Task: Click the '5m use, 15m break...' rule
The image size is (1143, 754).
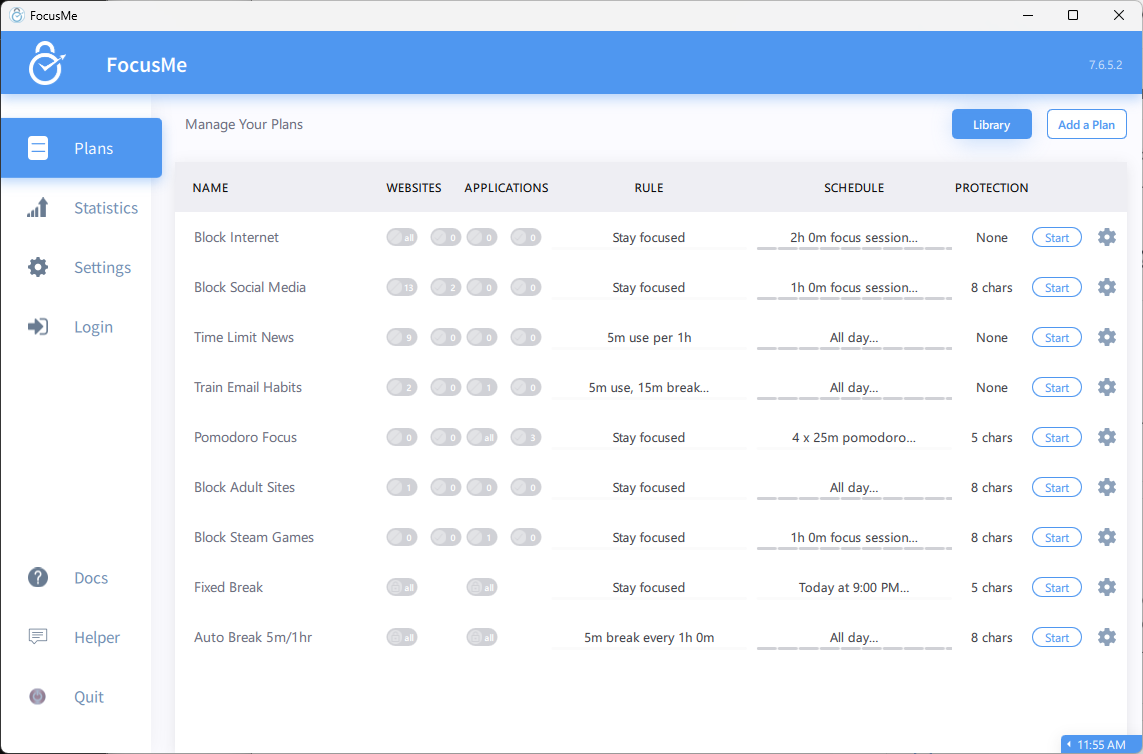Action: (649, 387)
